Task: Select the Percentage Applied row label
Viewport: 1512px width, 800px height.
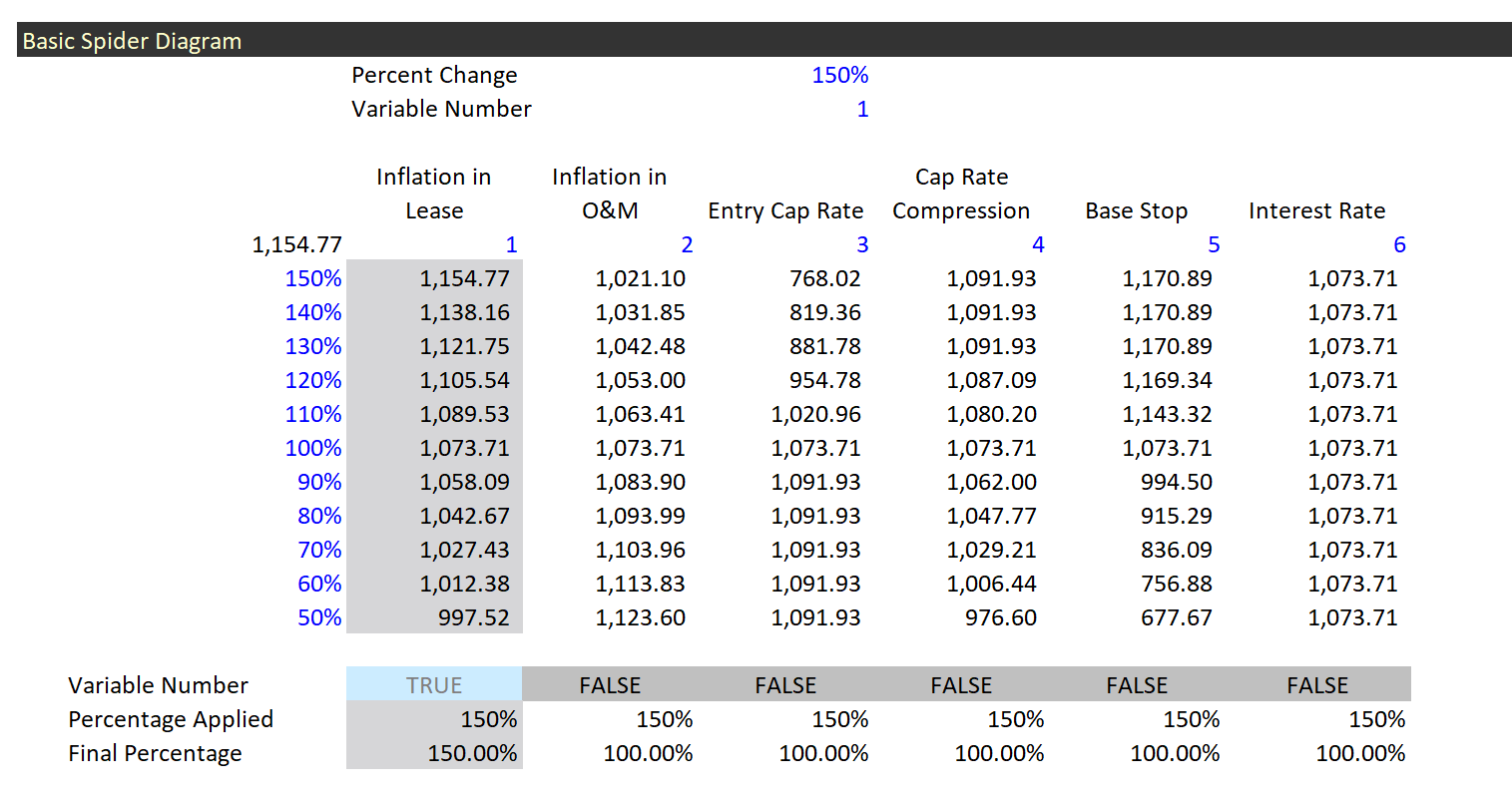Action: (171, 719)
